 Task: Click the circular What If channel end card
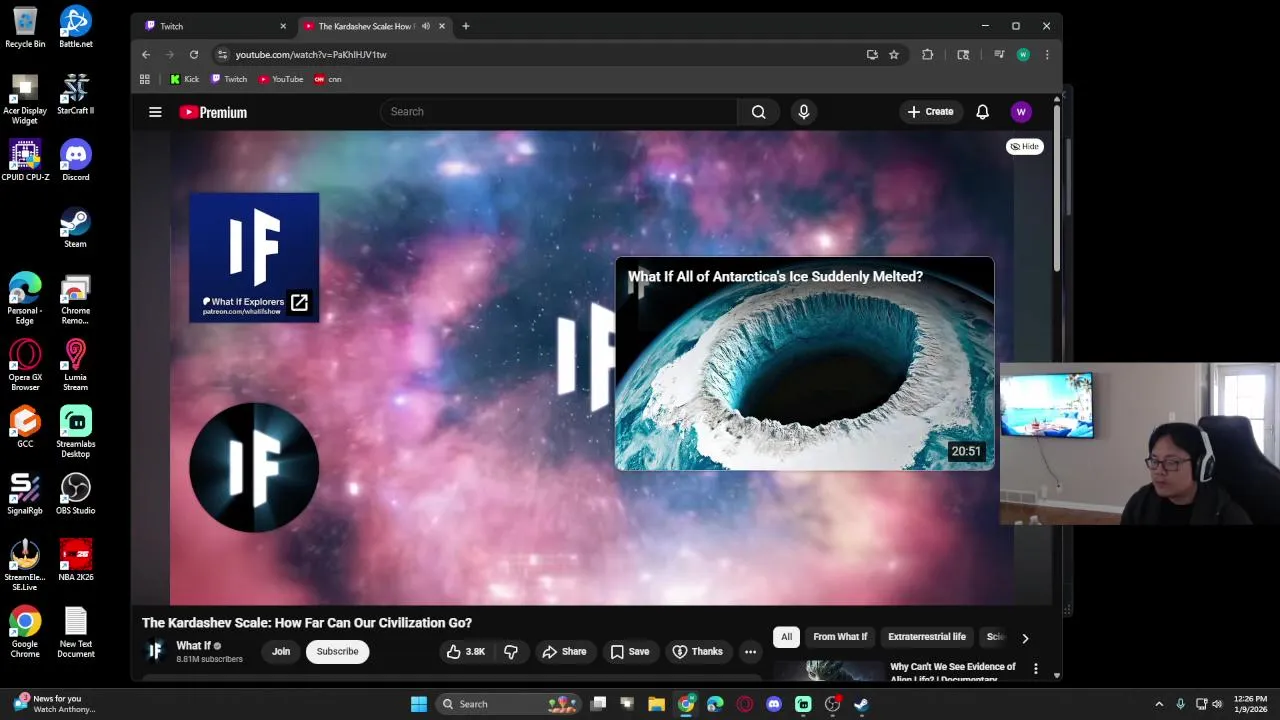pos(254,467)
